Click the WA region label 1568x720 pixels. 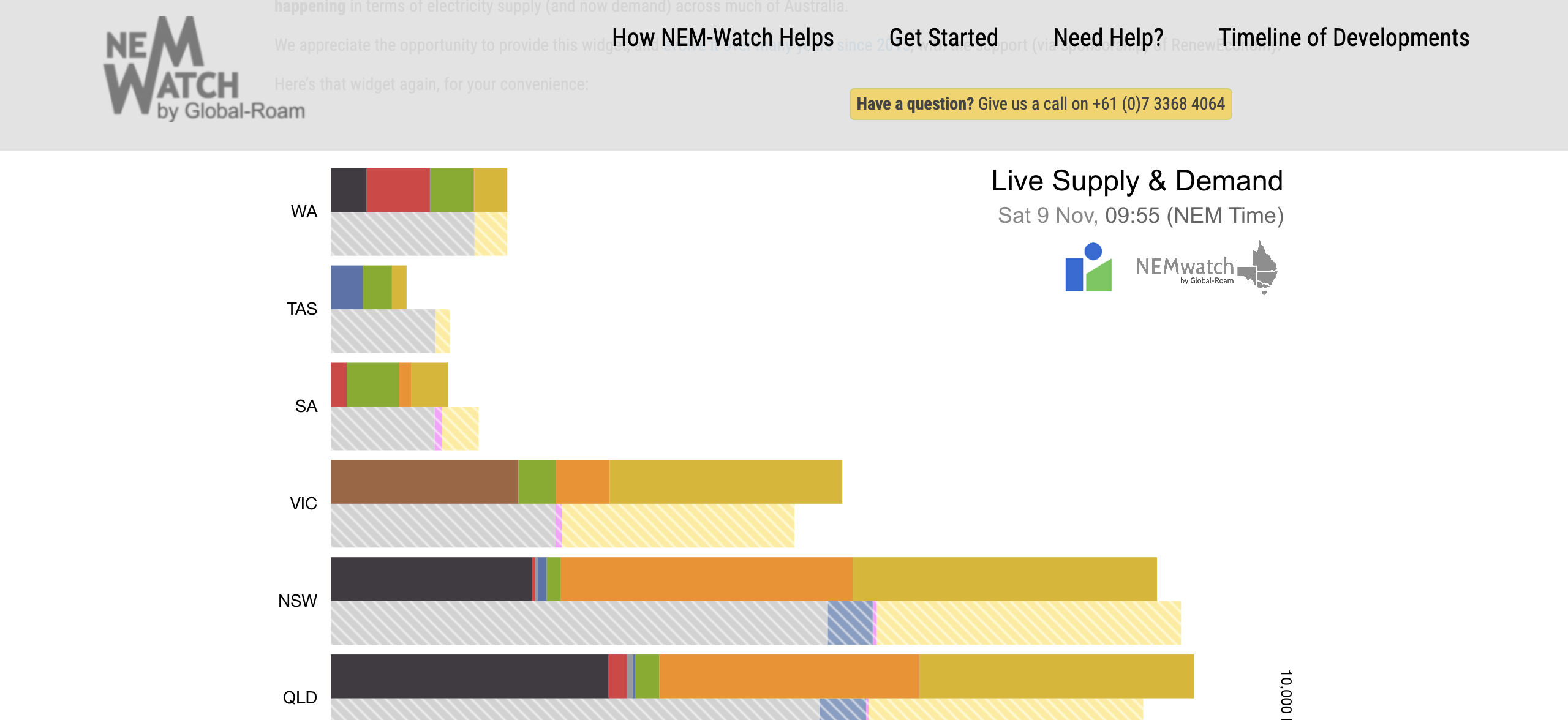304,212
